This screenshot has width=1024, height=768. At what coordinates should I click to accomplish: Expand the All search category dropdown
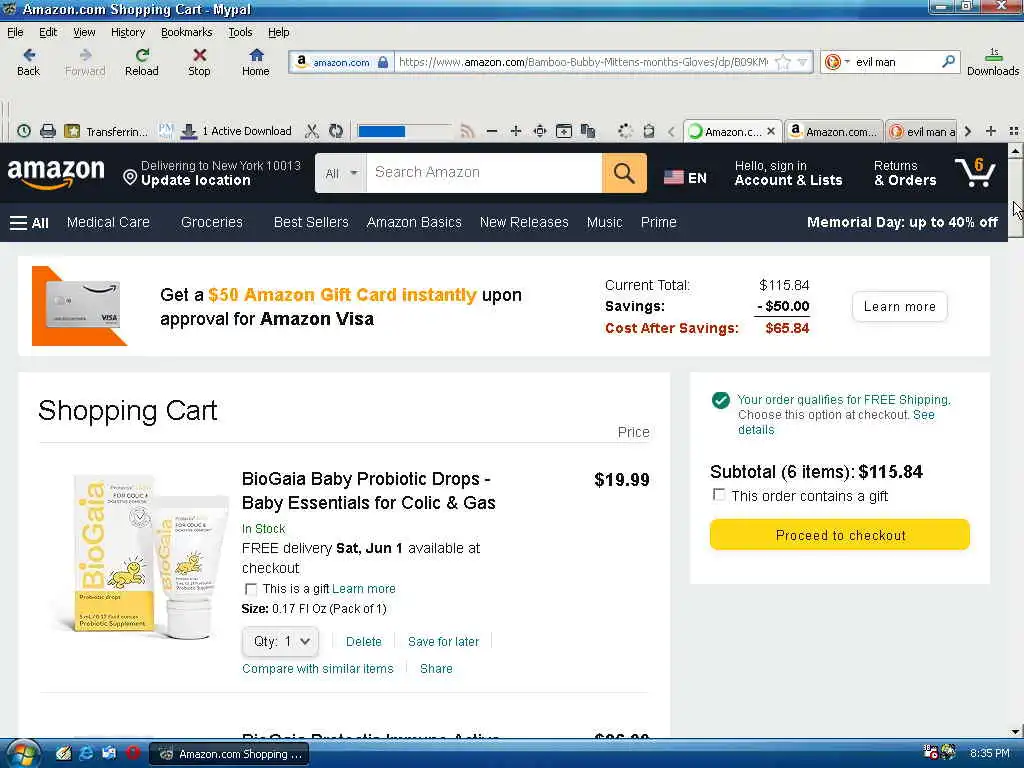tap(341, 173)
